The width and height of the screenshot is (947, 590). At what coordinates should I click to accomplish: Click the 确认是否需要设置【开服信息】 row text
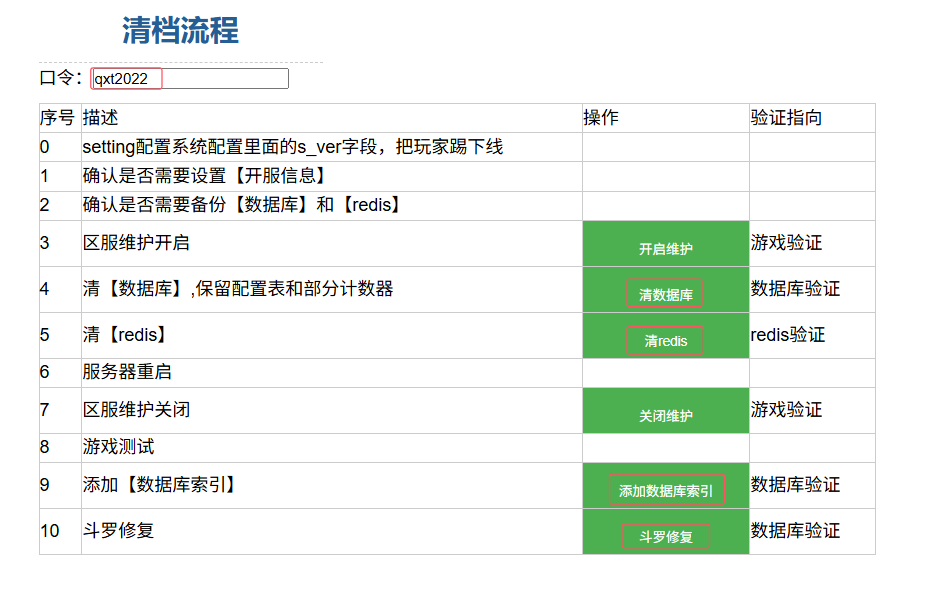click(x=205, y=176)
